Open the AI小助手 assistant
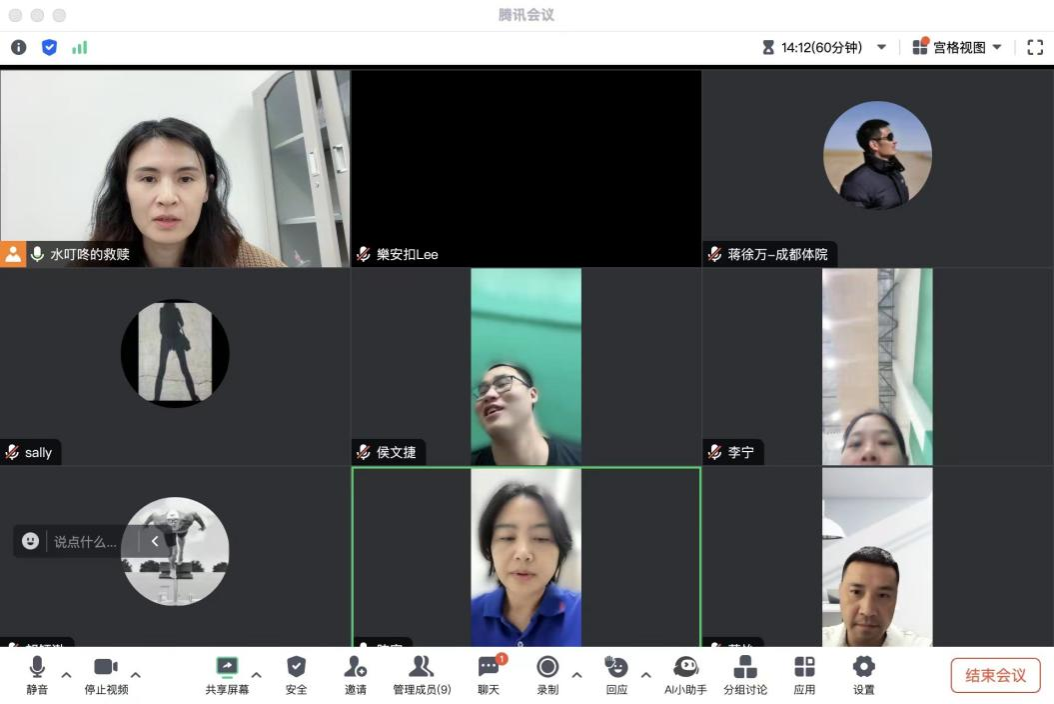 685,674
